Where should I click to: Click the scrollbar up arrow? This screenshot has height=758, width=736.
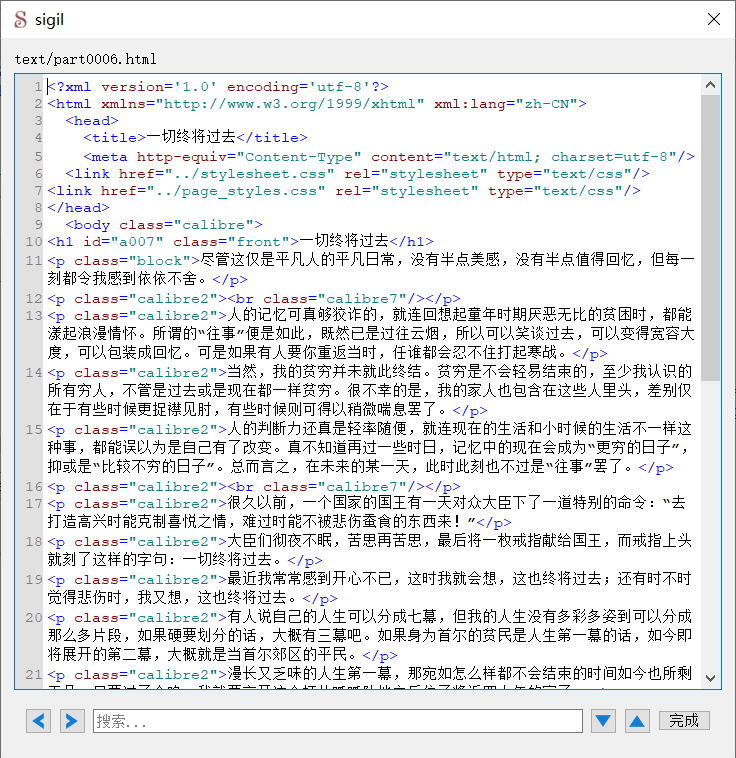pyautogui.click(x=710, y=85)
